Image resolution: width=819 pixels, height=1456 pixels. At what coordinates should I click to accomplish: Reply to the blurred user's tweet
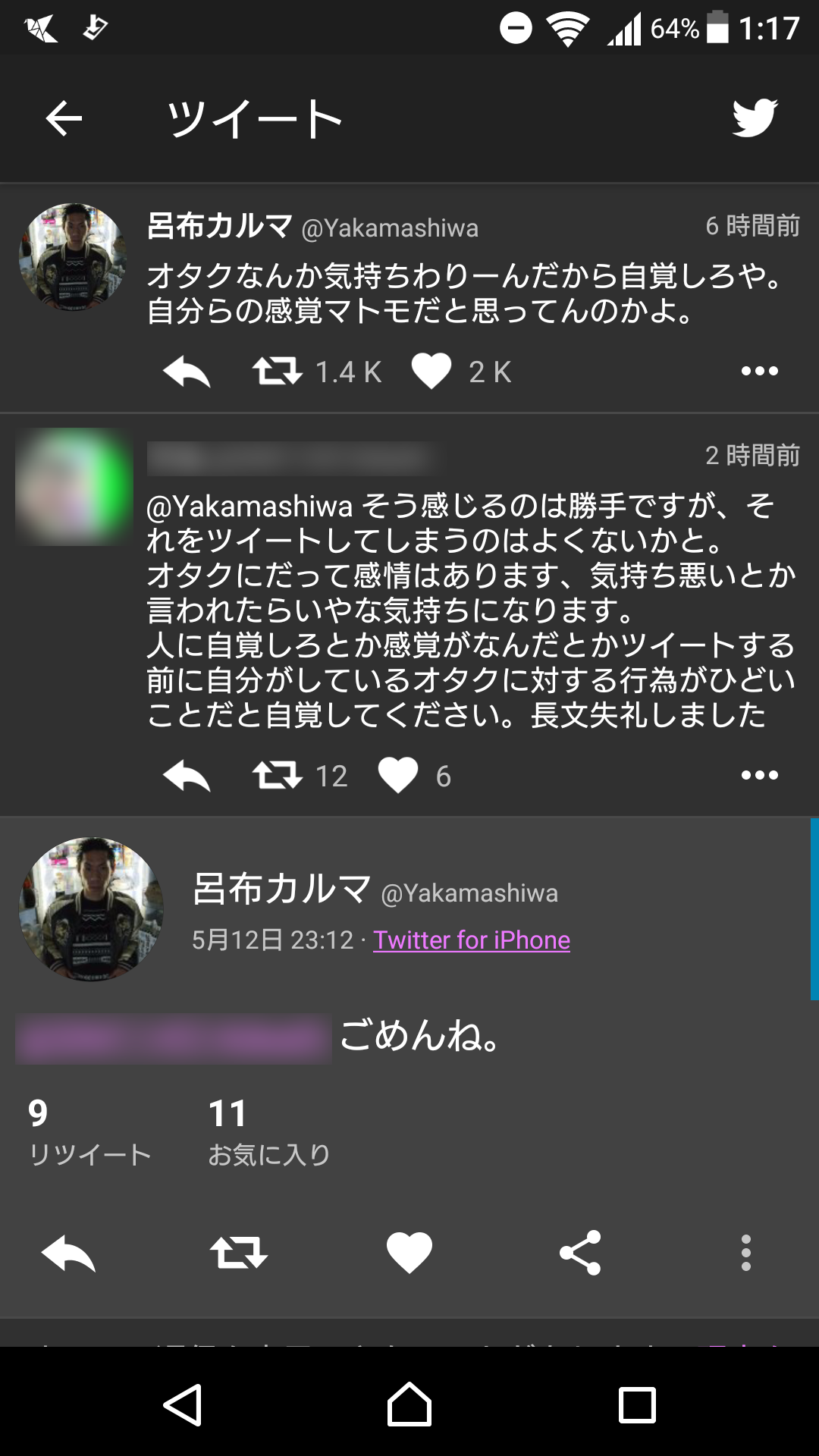click(187, 776)
